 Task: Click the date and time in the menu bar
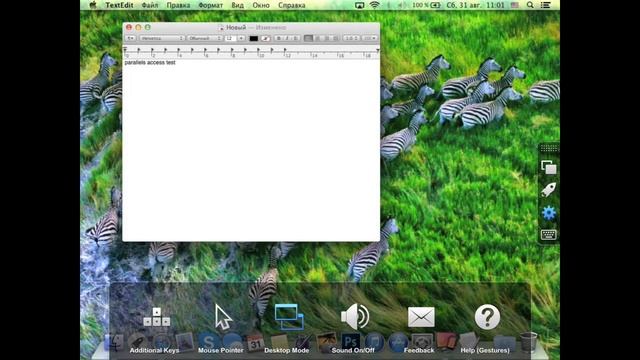[475, 5]
